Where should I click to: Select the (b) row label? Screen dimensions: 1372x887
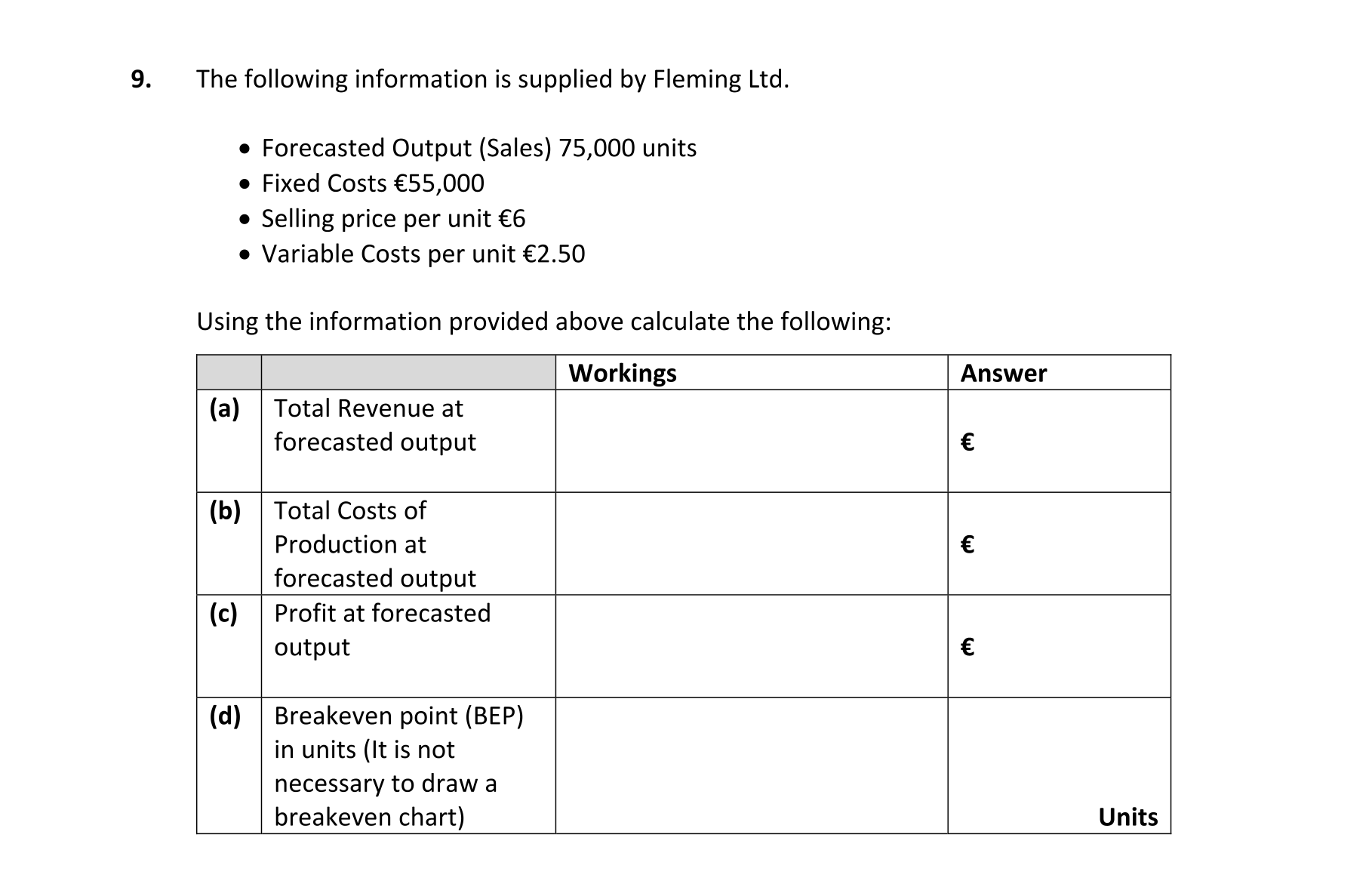click(225, 511)
